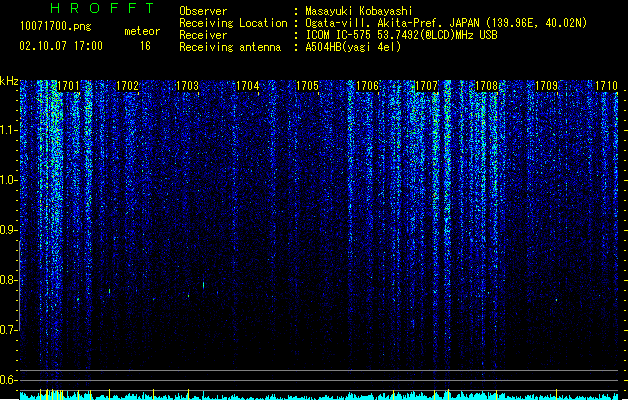Click the 1701 time marker
629x400 pixels.
click(x=68, y=86)
